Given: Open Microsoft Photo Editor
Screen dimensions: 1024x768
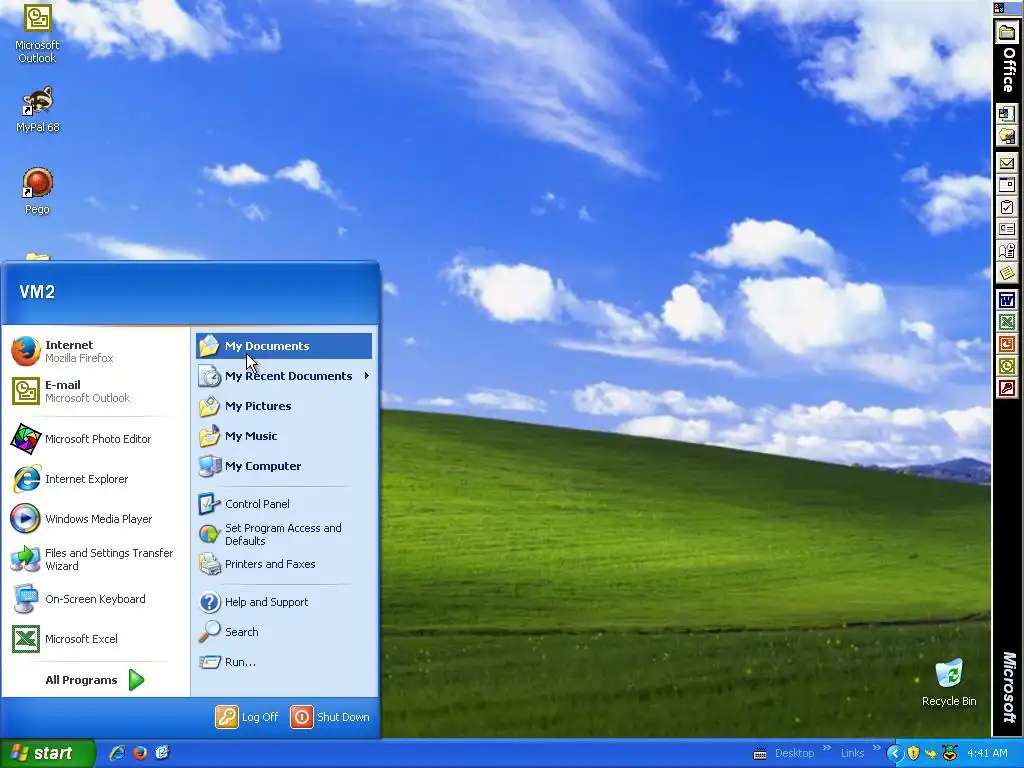Looking at the screenshot, I should tap(95, 439).
